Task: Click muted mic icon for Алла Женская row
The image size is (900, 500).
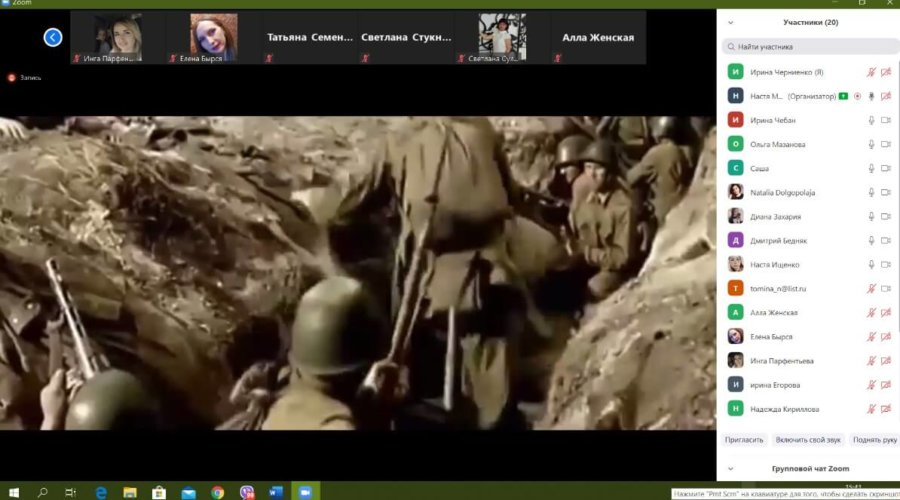Action: click(x=871, y=313)
